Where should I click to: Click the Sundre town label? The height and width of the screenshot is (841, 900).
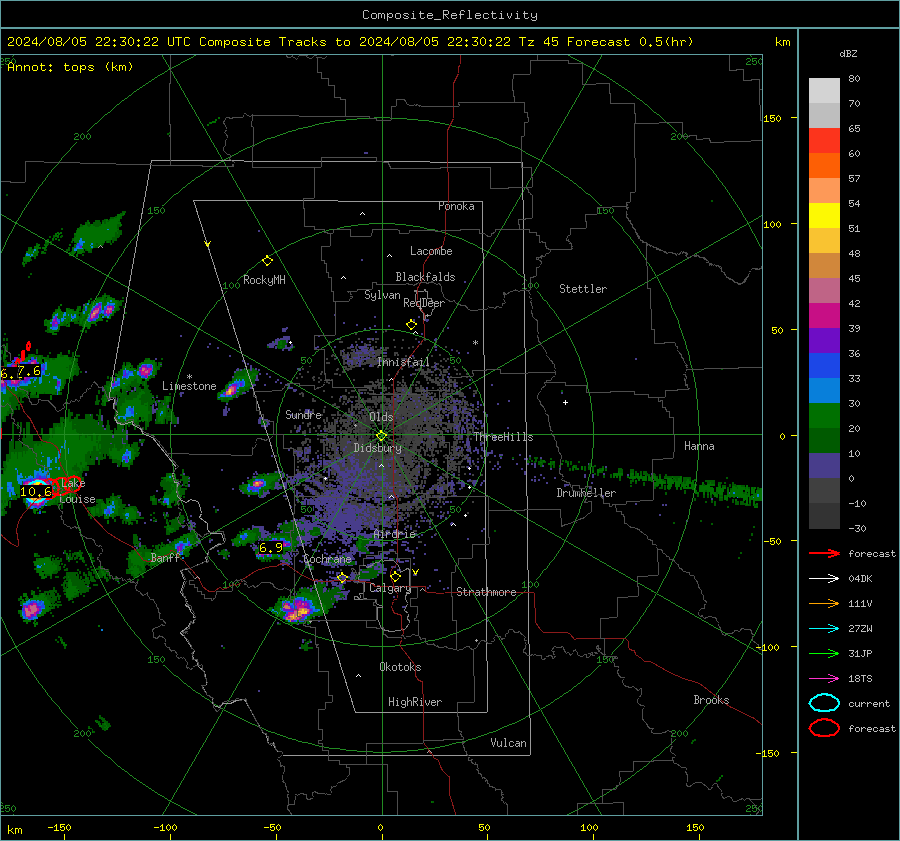pyautogui.click(x=303, y=414)
